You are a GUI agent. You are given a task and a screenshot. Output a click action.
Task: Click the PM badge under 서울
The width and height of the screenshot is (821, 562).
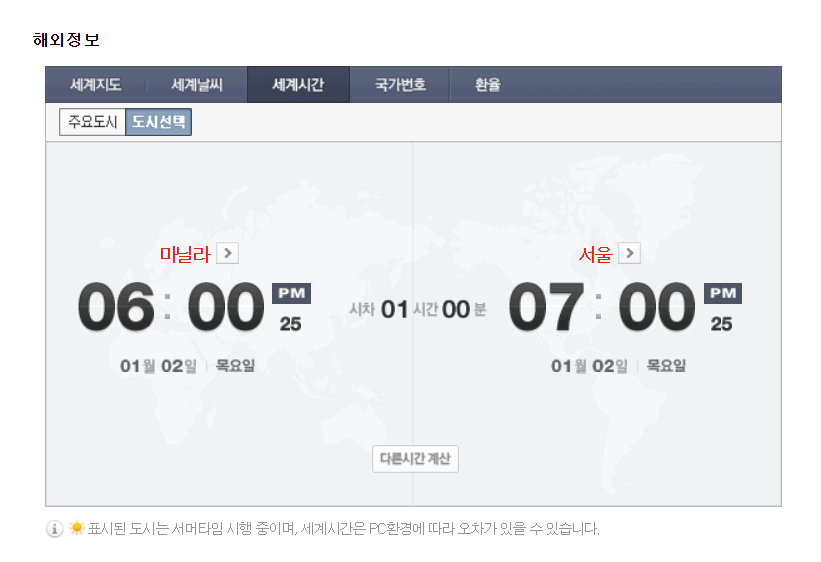pos(723,293)
